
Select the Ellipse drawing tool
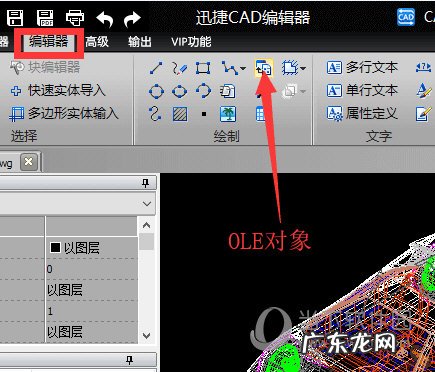coord(180,91)
